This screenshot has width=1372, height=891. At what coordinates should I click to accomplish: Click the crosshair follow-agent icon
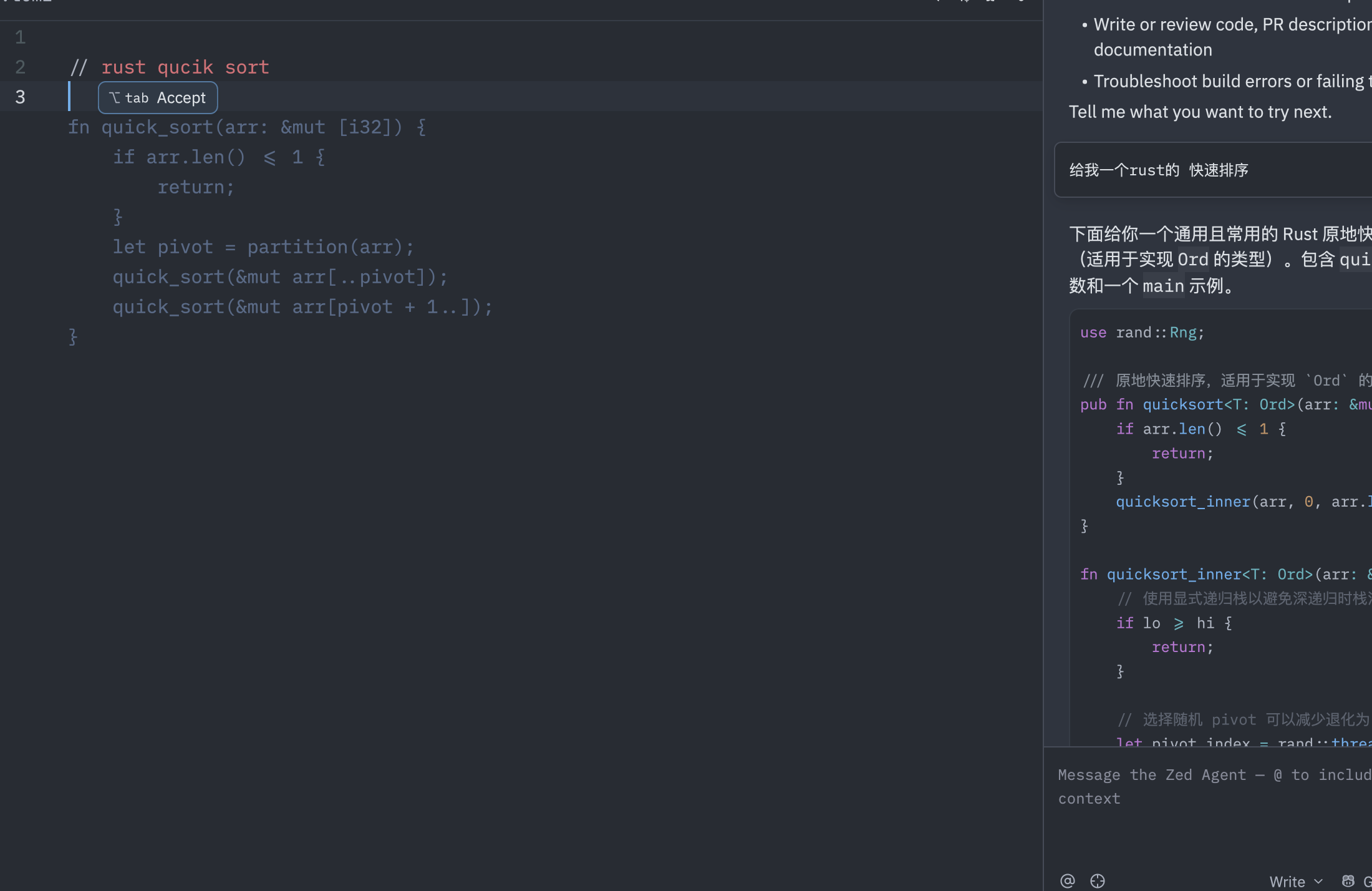1098,880
